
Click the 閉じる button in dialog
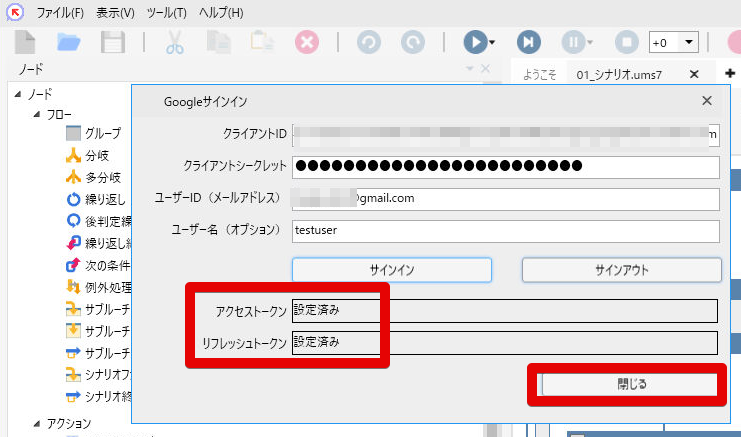(x=630, y=384)
